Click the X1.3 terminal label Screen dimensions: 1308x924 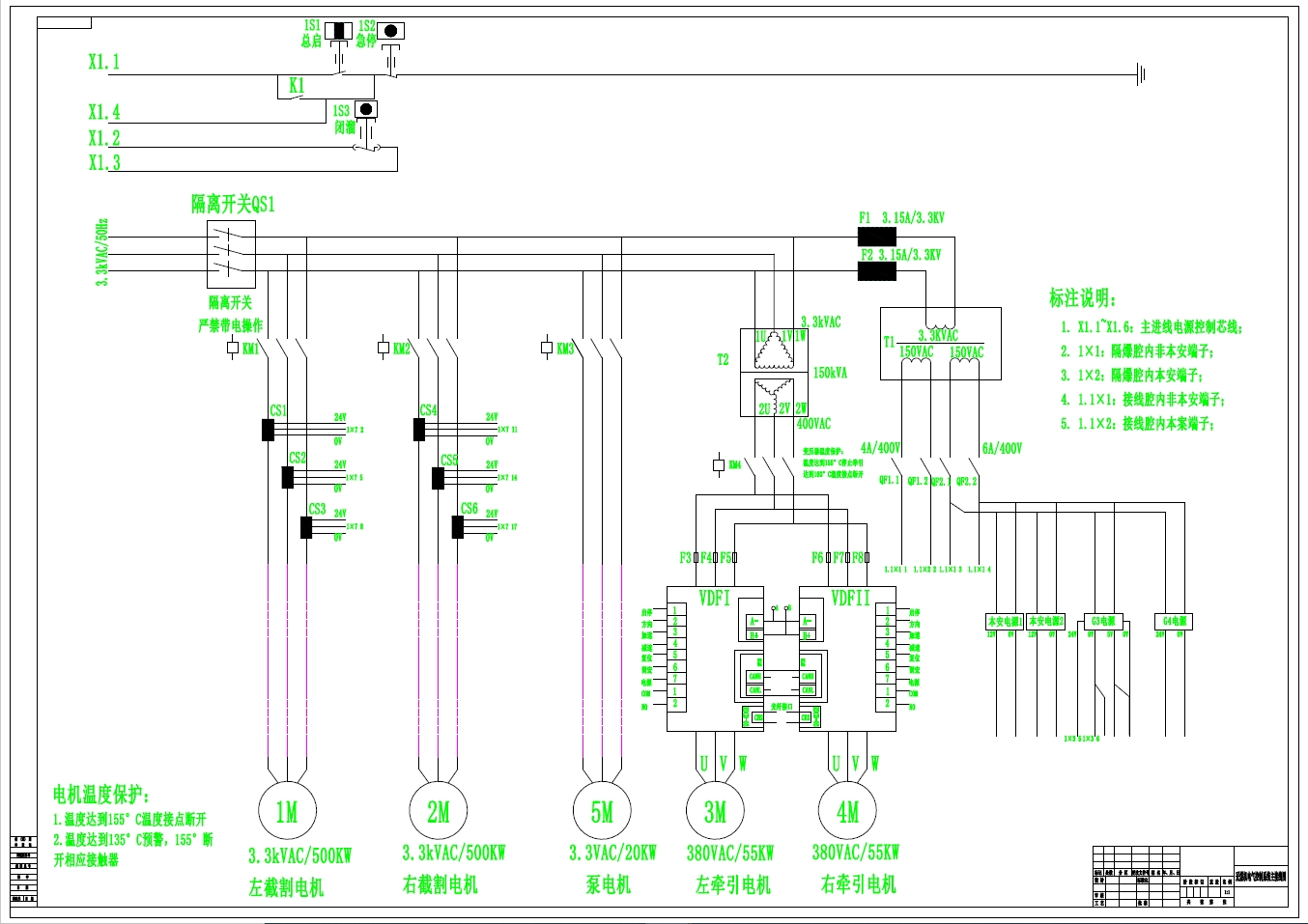point(104,162)
